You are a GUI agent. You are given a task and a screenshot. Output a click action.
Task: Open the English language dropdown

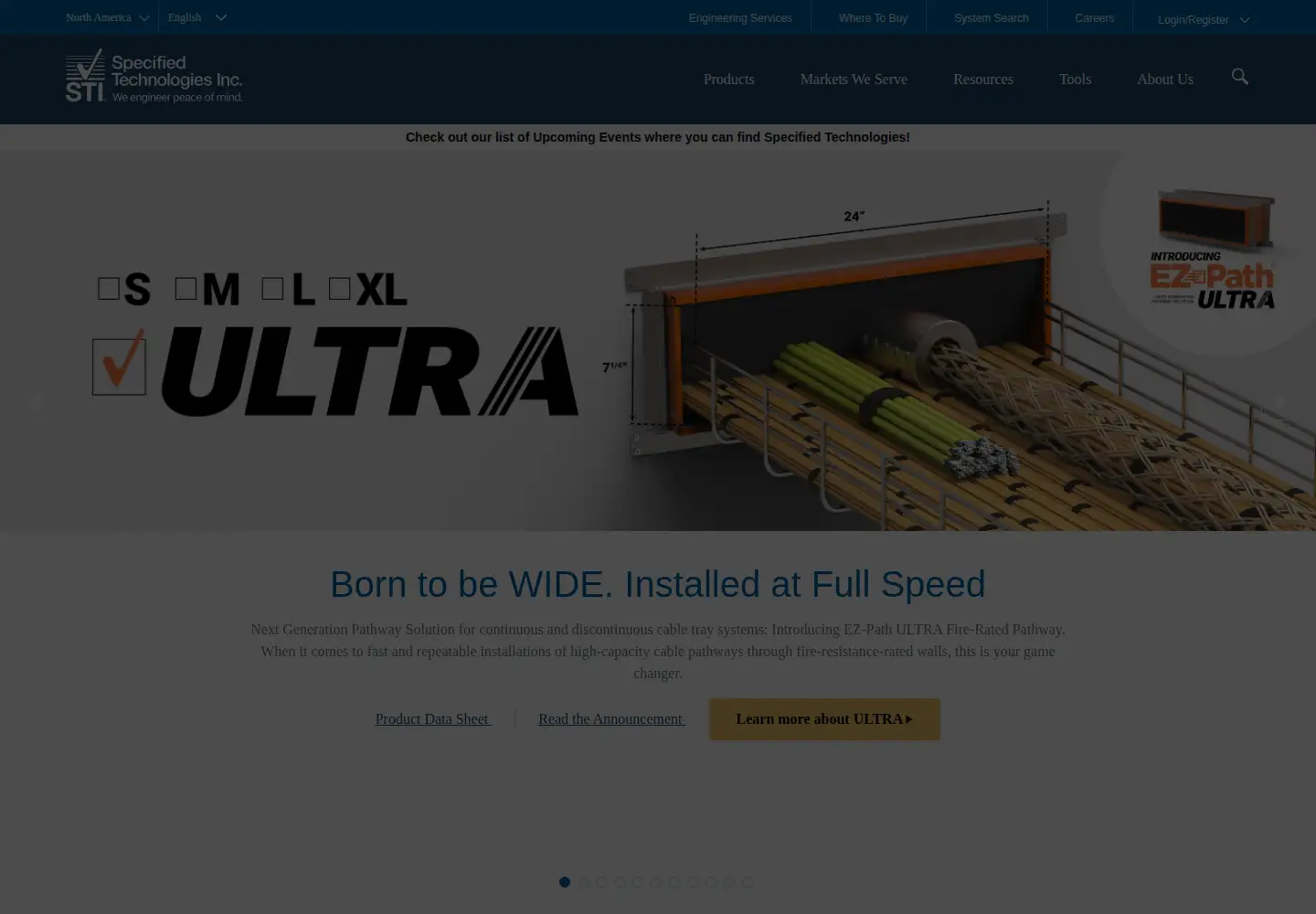tap(196, 17)
